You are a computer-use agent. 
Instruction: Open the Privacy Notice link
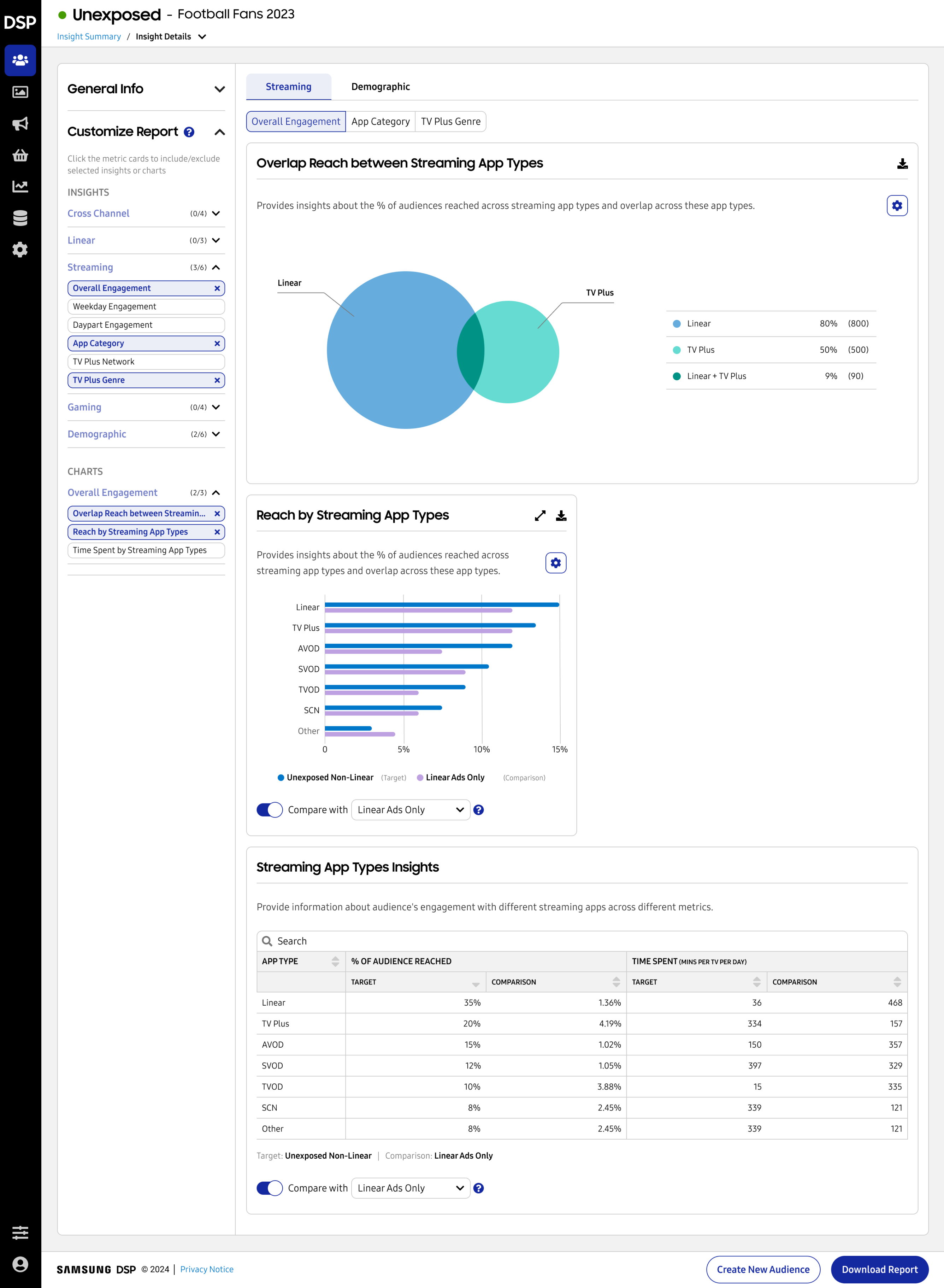tap(207, 1269)
